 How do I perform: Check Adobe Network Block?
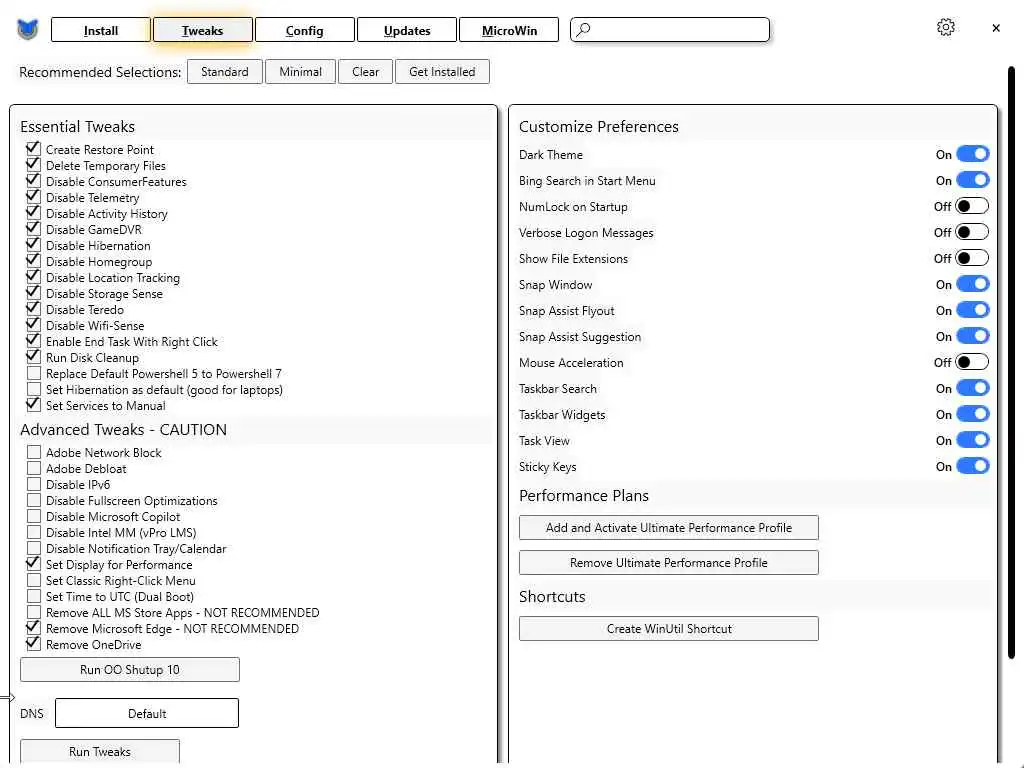[33, 452]
